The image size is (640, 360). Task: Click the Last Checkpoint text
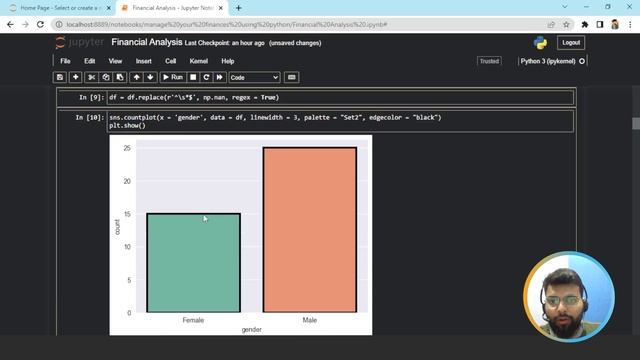click(224, 43)
